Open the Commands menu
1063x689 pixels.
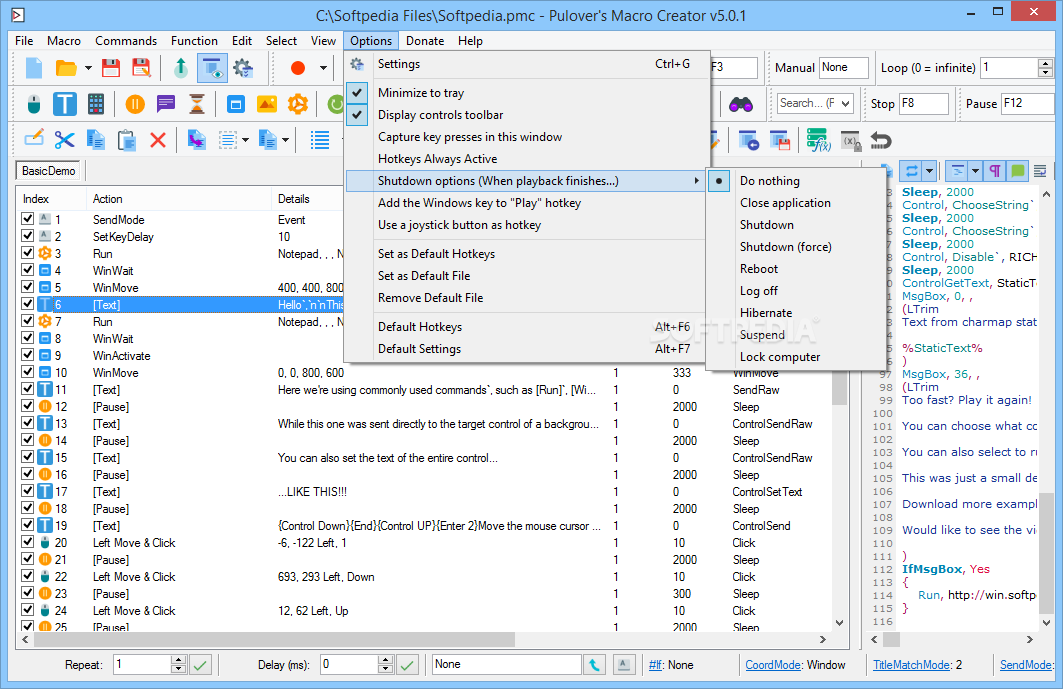pos(126,41)
